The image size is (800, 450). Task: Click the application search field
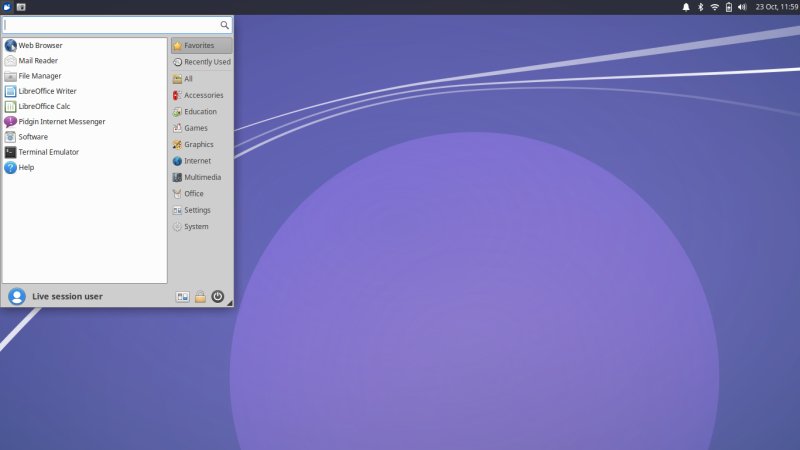coord(110,24)
